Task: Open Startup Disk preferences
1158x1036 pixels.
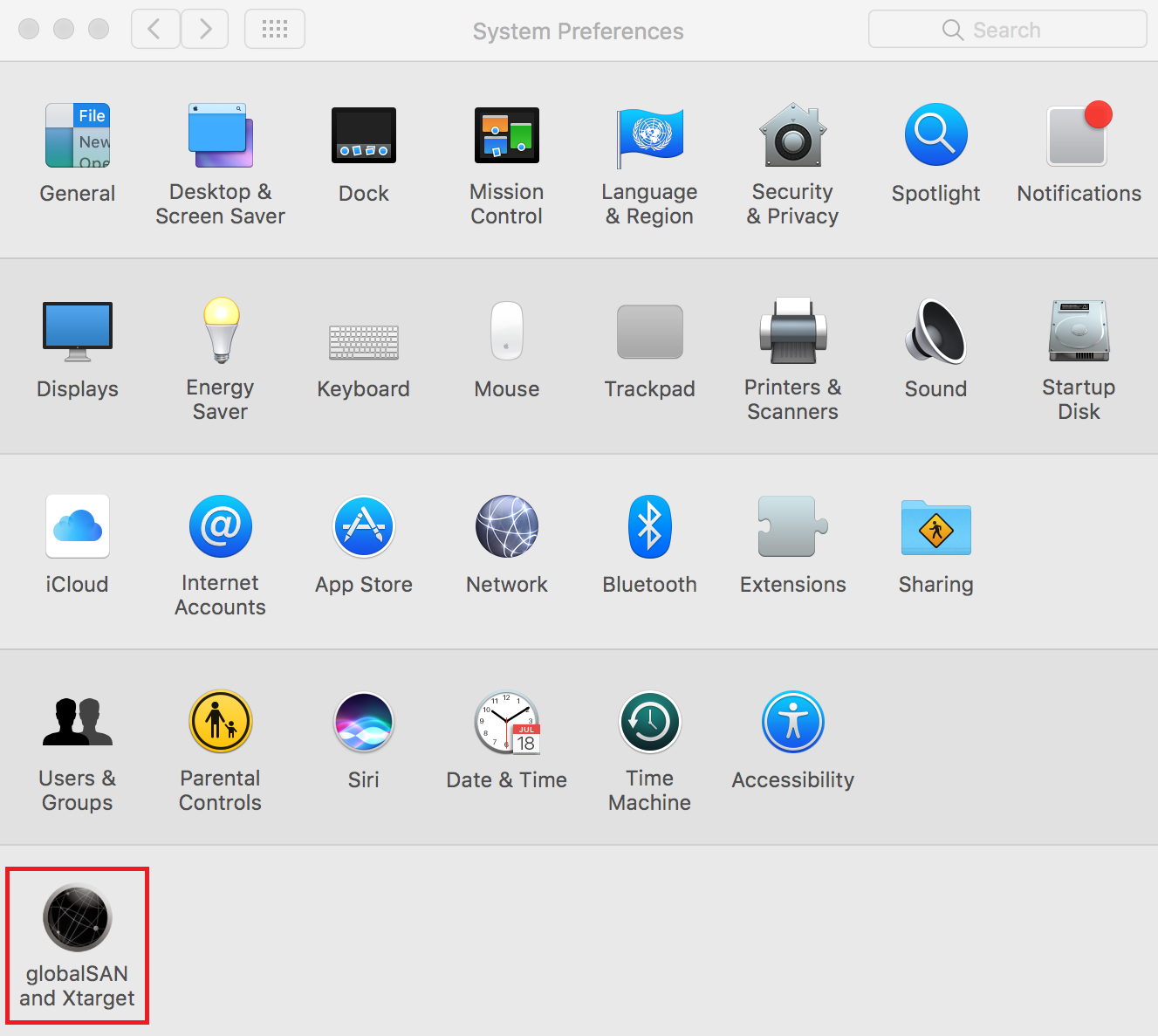Action: click(x=1079, y=332)
